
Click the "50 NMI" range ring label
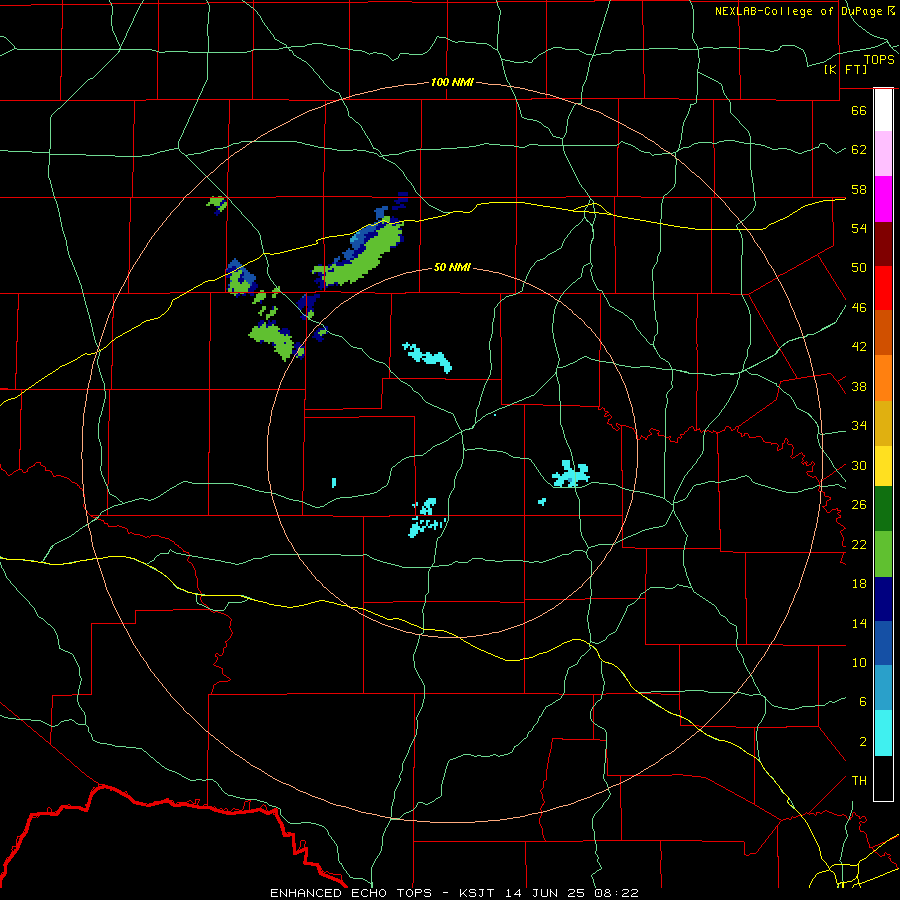click(452, 267)
